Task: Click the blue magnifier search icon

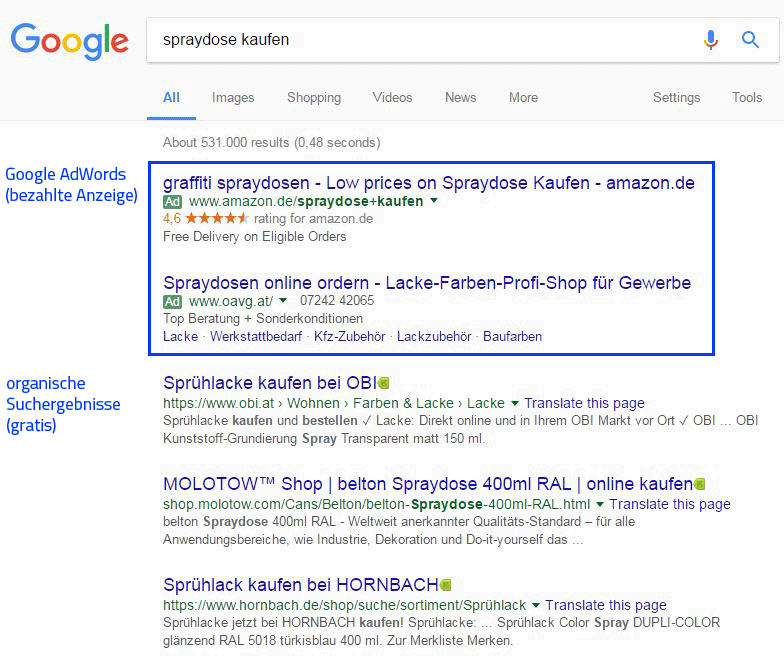Action: [750, 39]
